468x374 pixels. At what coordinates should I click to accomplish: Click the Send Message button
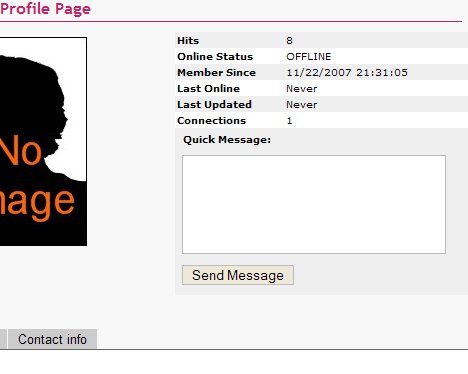(238, 275)
